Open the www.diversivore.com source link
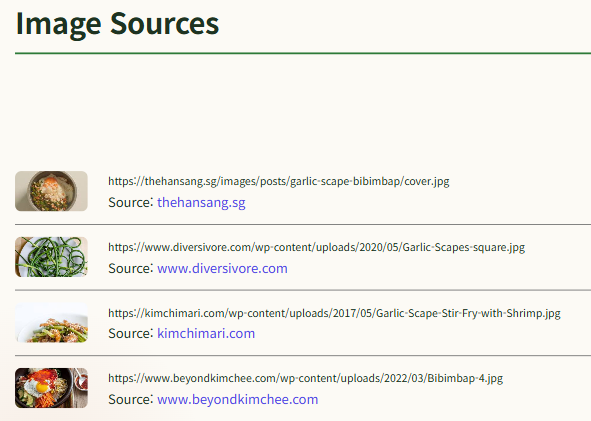Viewport: 591px width, 421px height. [222, 268]
